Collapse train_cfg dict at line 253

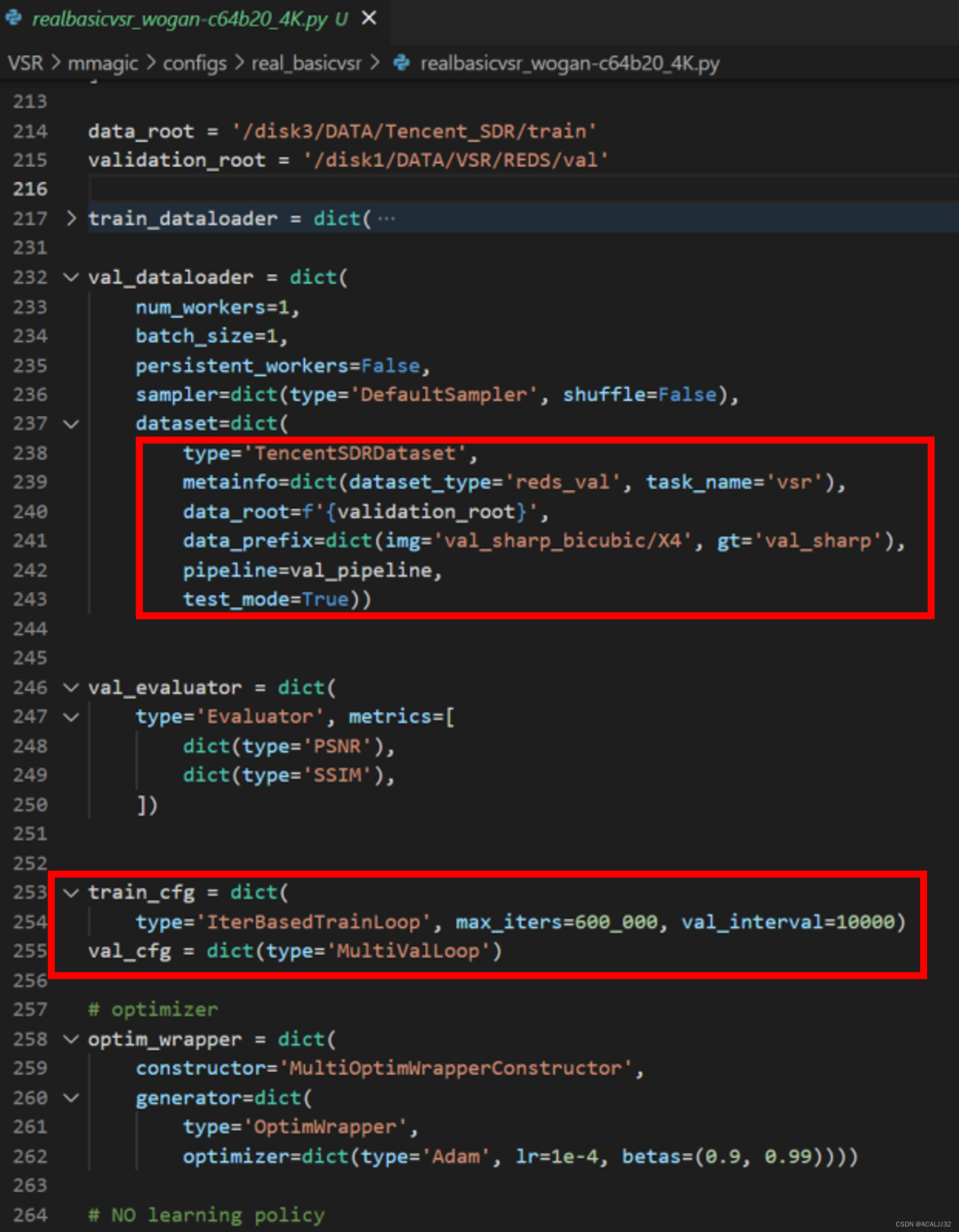71,893
